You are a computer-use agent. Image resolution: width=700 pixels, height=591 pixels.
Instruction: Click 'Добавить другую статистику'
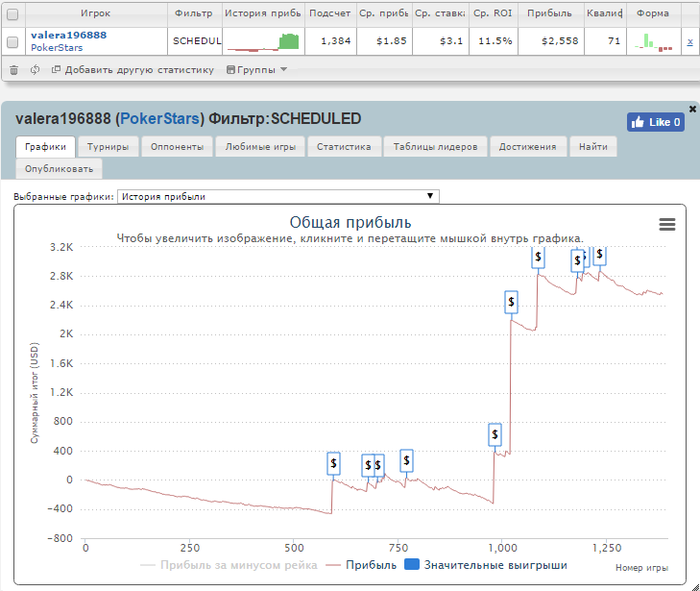133,70
